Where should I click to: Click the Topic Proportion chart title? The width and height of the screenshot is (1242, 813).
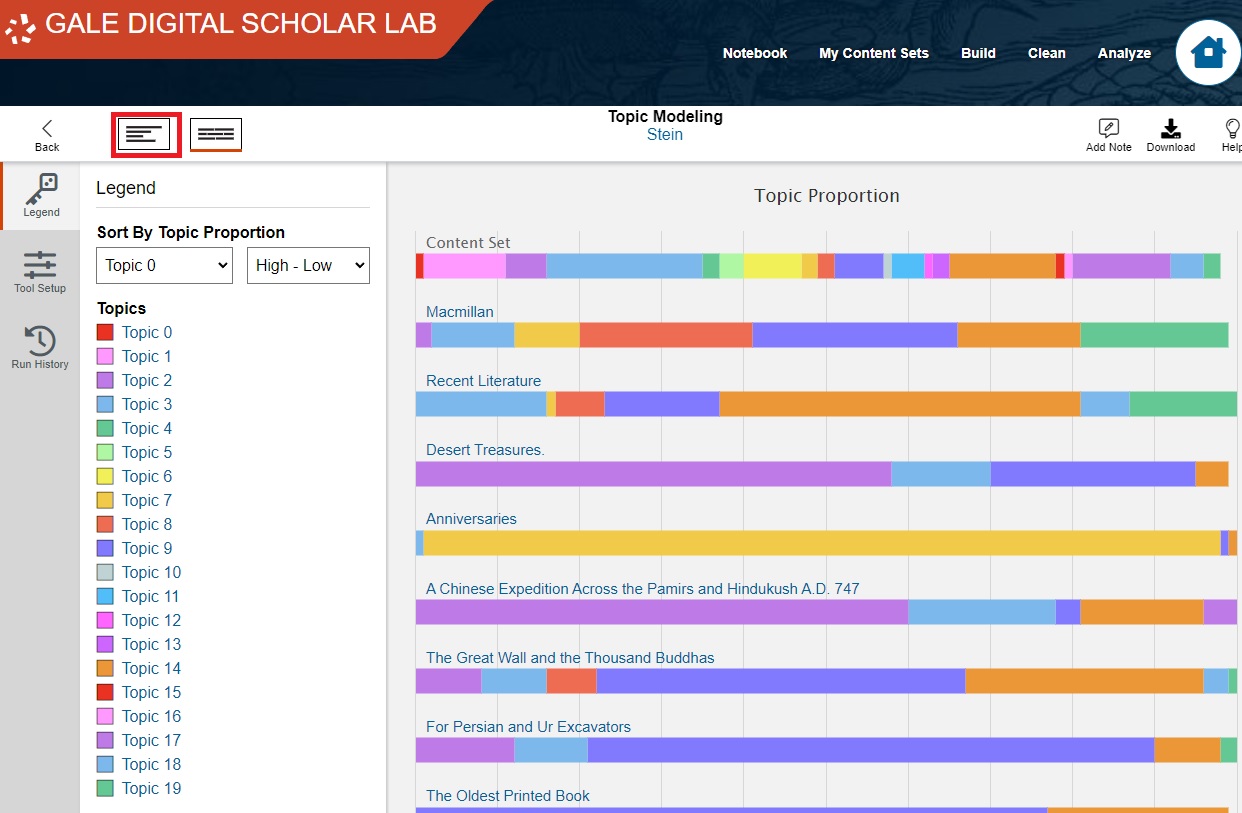click(827, 196)
